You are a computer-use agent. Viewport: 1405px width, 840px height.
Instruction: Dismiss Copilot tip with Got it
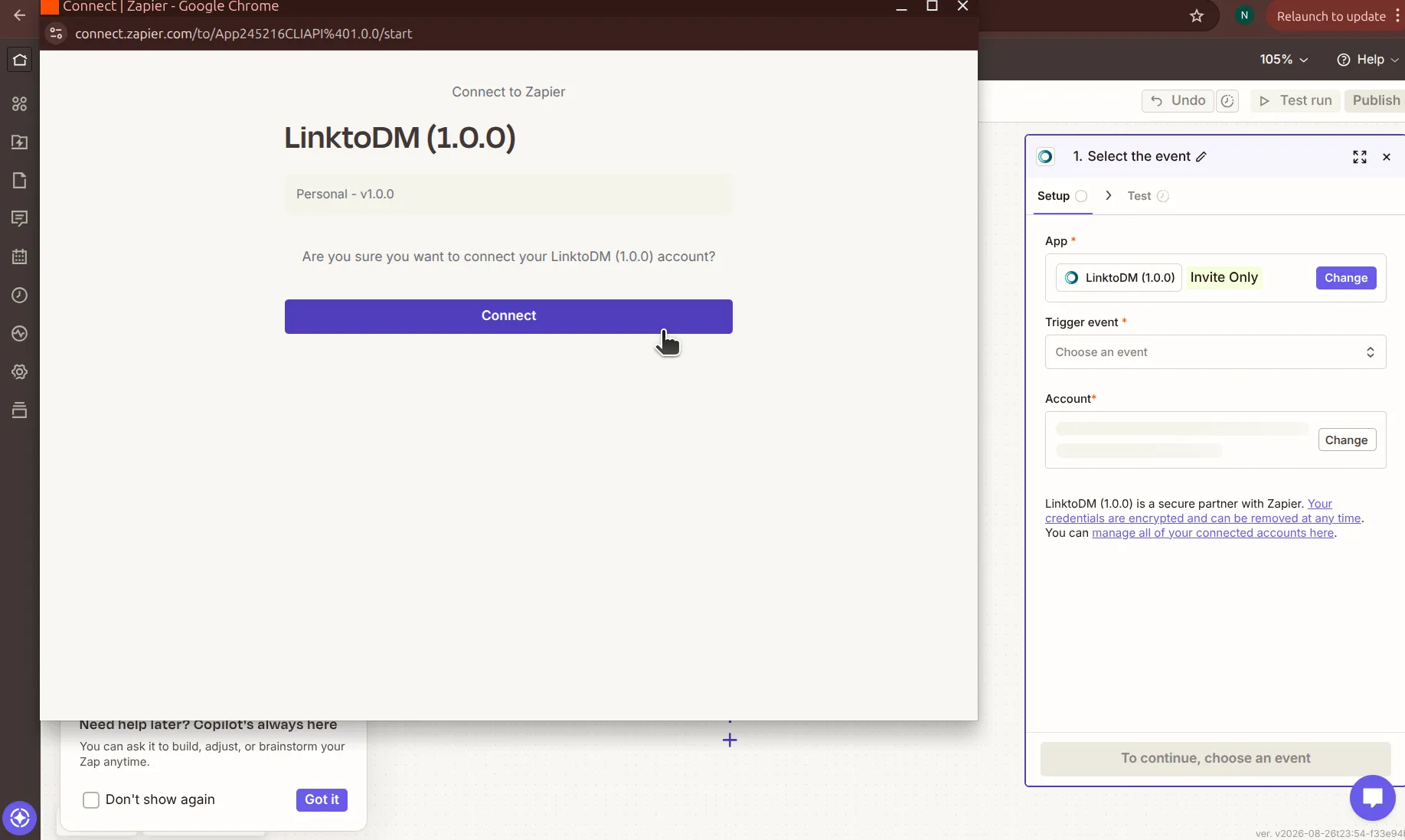pyautogui.click(x=322, y=800)
